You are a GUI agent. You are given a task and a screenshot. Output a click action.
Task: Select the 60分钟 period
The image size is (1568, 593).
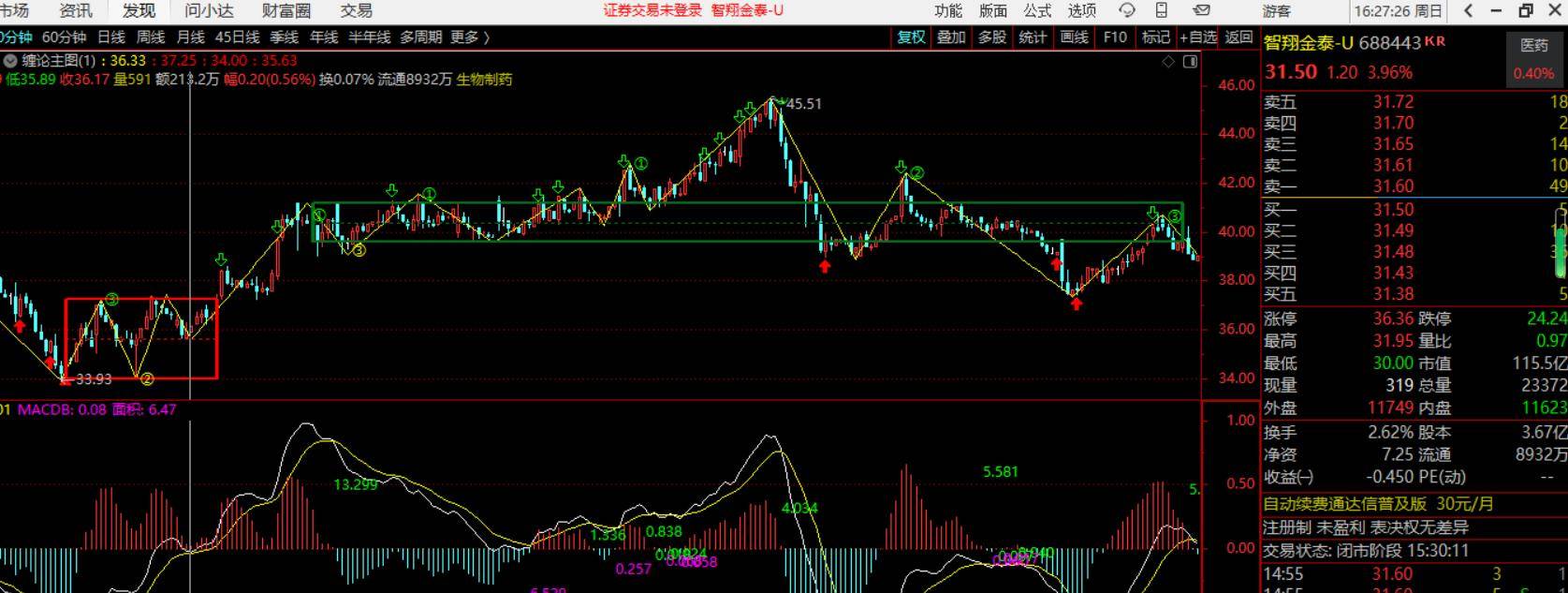65,37
